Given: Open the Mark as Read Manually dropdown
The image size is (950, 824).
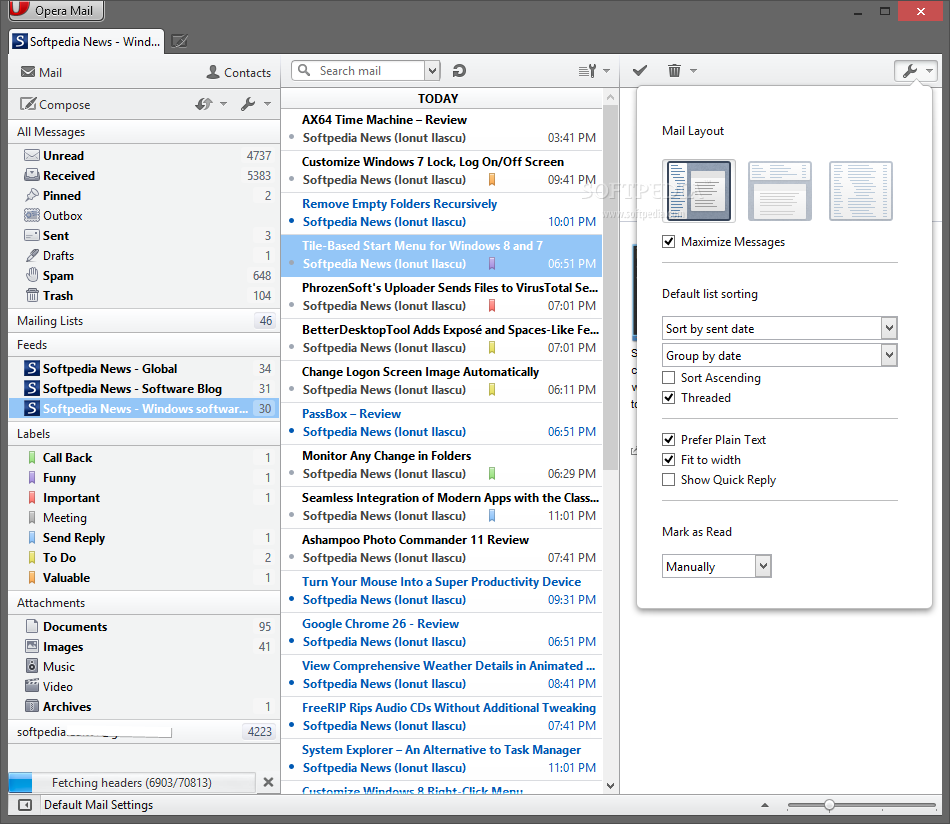Looking at the screenshot, I should click(x=716, y=566).
